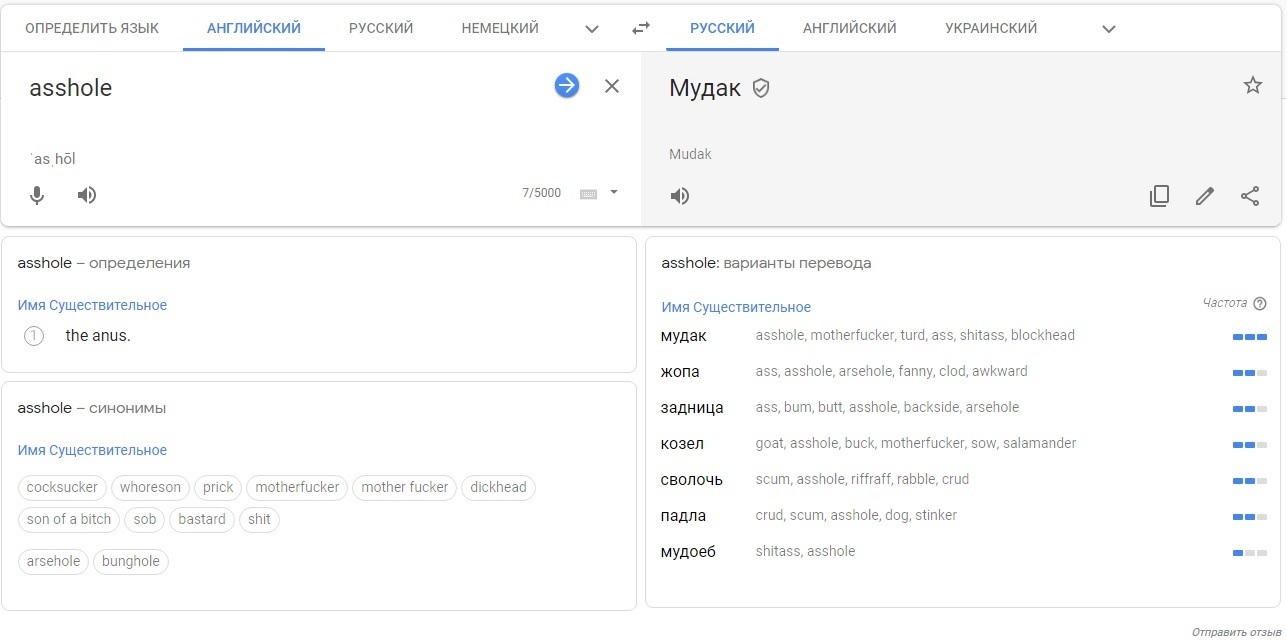Switch target language to Украинский
This screenshot has width=1287, height=643.
(x=990, y=28)
